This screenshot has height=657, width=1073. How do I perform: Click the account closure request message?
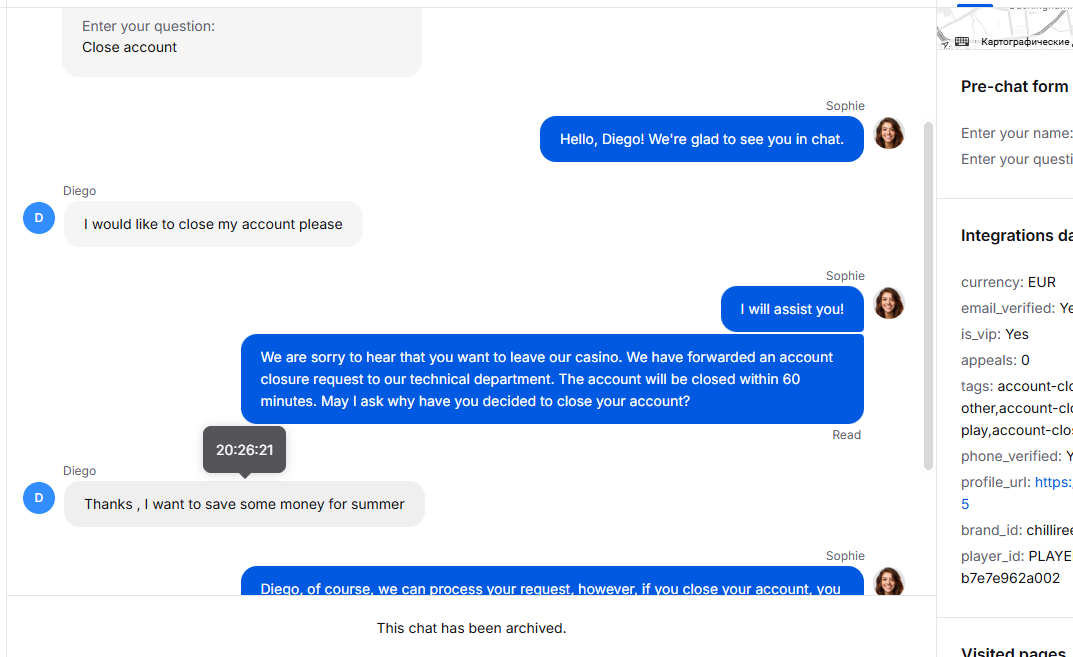552,379
